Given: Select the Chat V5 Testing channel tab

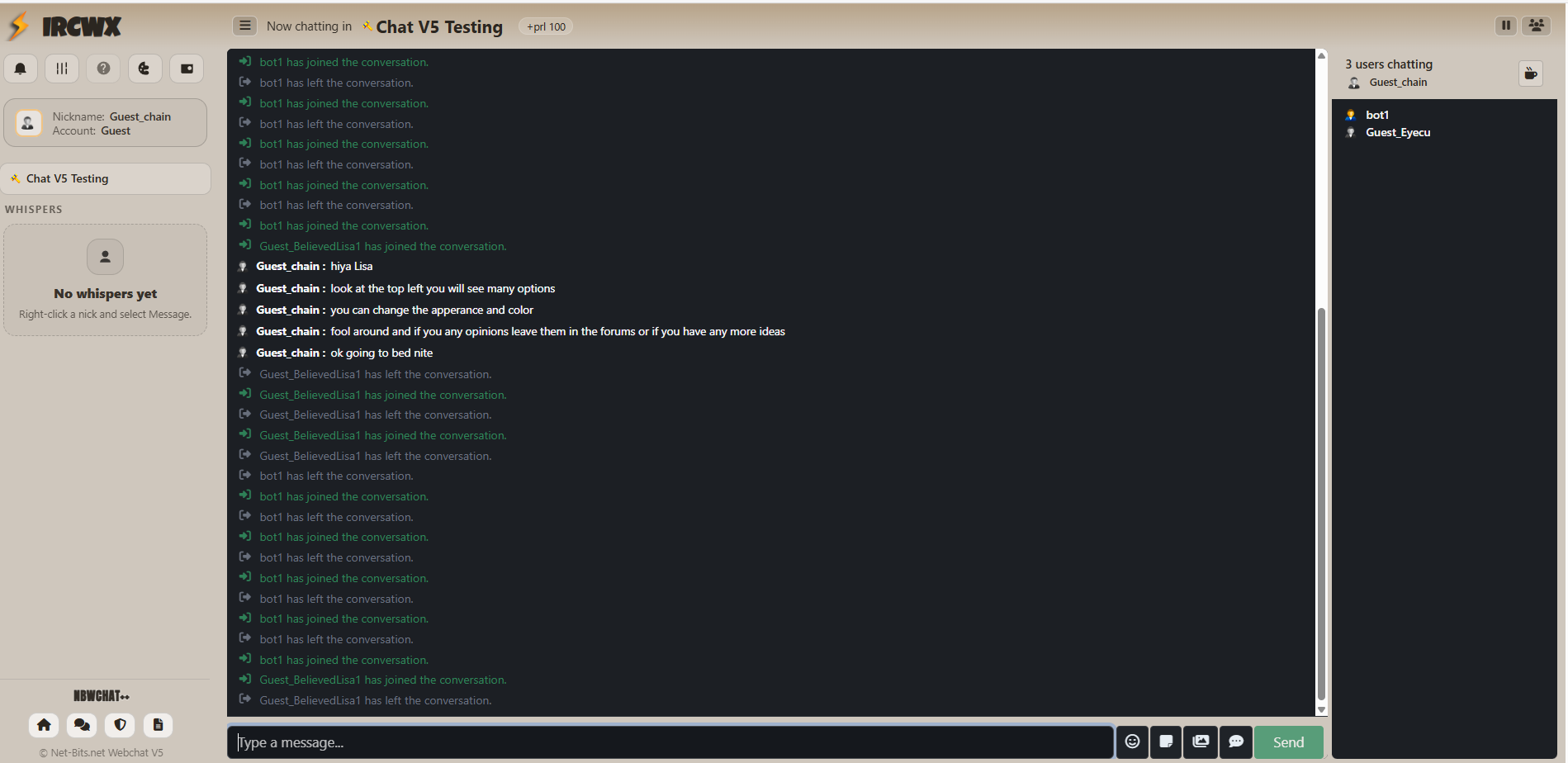Looking at the screenshot, I should [x=106, y=178].
